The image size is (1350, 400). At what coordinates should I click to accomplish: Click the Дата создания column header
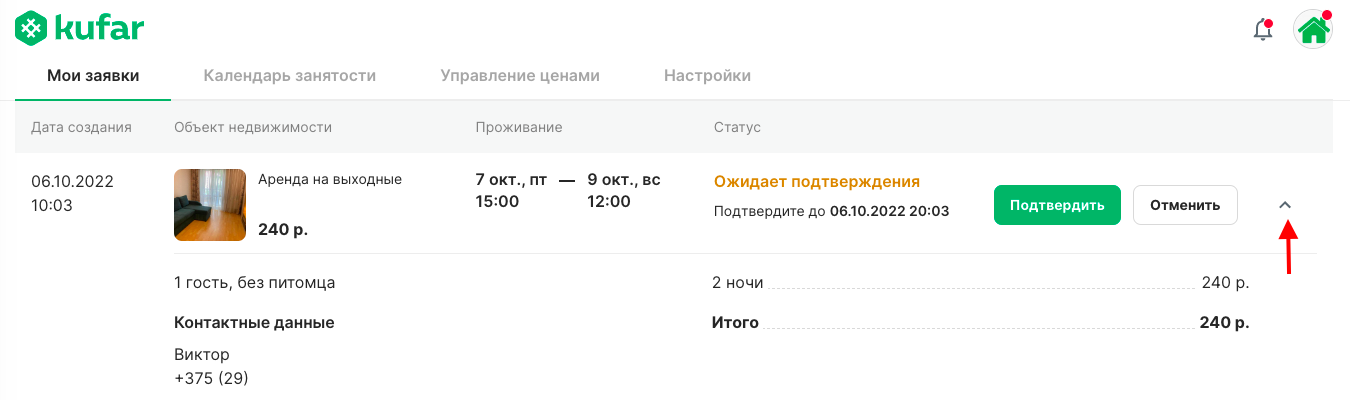pos(81,127)
